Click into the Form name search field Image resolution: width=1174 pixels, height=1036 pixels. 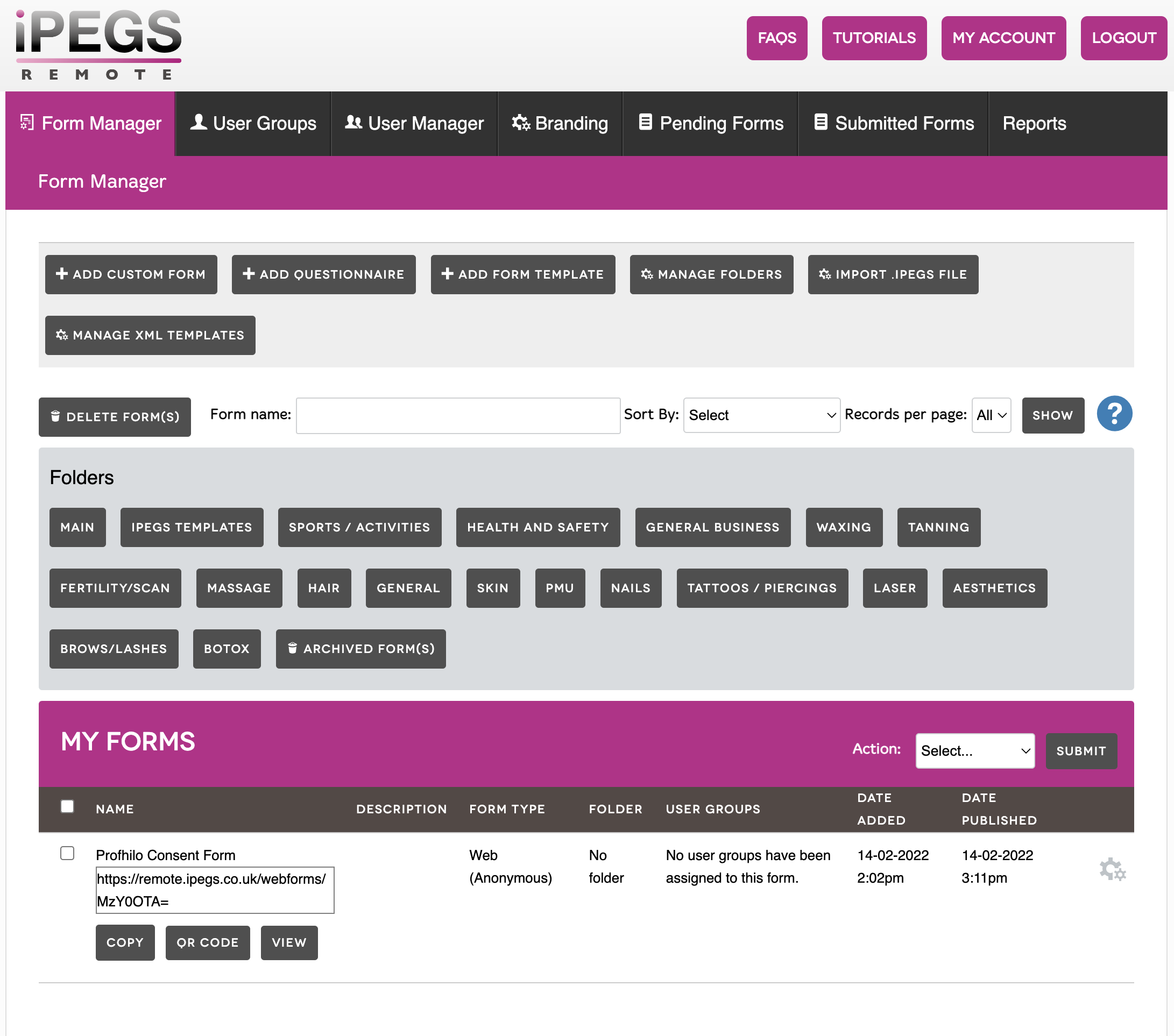coord(458,415)
